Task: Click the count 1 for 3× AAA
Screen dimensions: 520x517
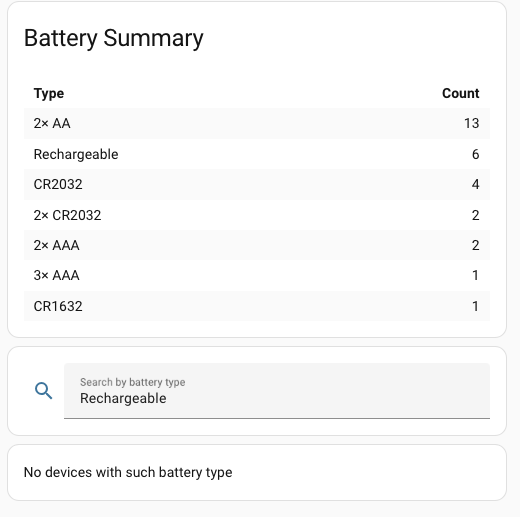Action: 476,275
